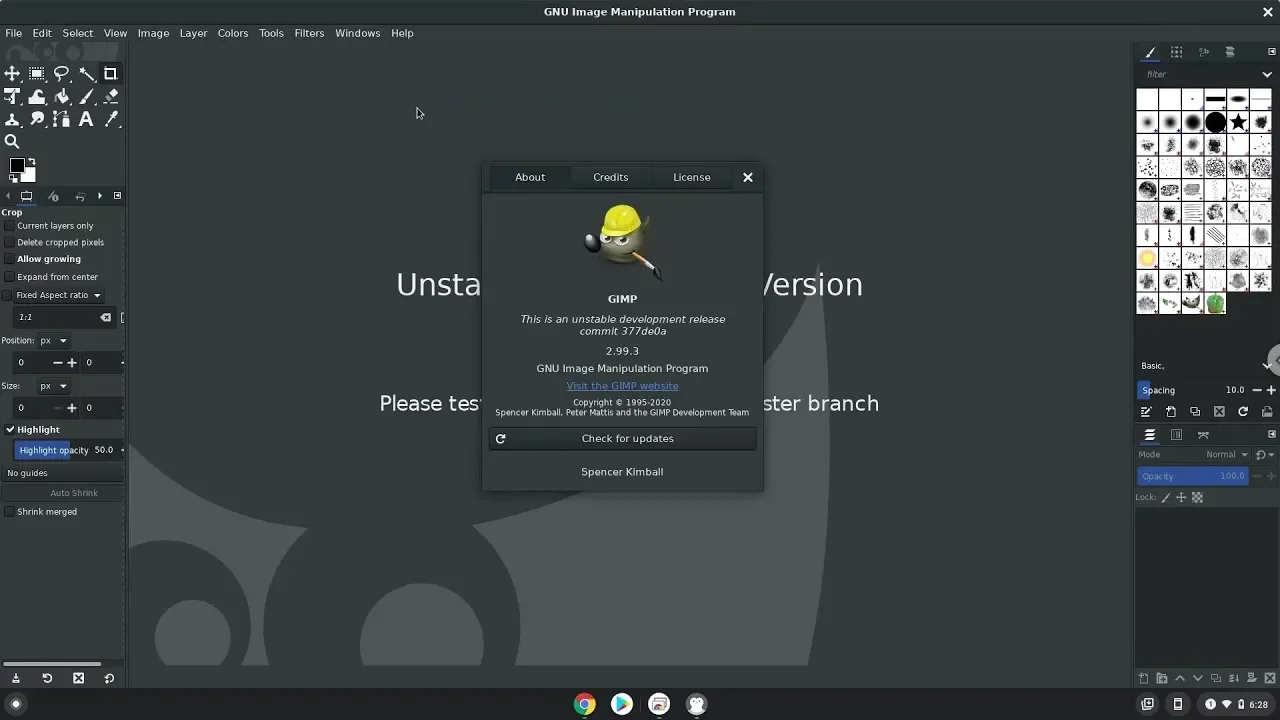The width and height of the screenshot is (1280, 720).
Task: Open the No guides dropdown
Action: pos(63,473)
